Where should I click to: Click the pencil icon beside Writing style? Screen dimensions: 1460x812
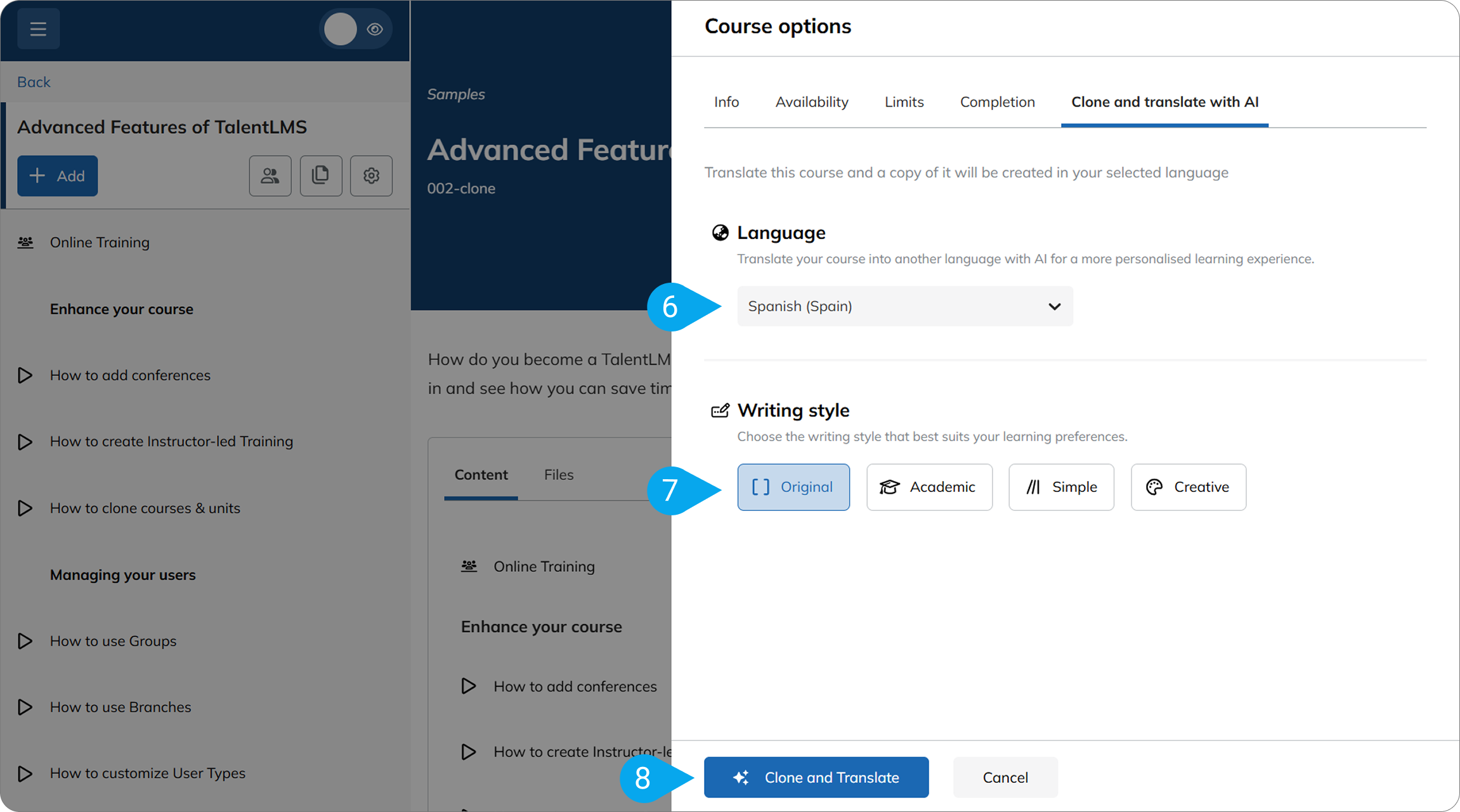(x=720, y=411)
